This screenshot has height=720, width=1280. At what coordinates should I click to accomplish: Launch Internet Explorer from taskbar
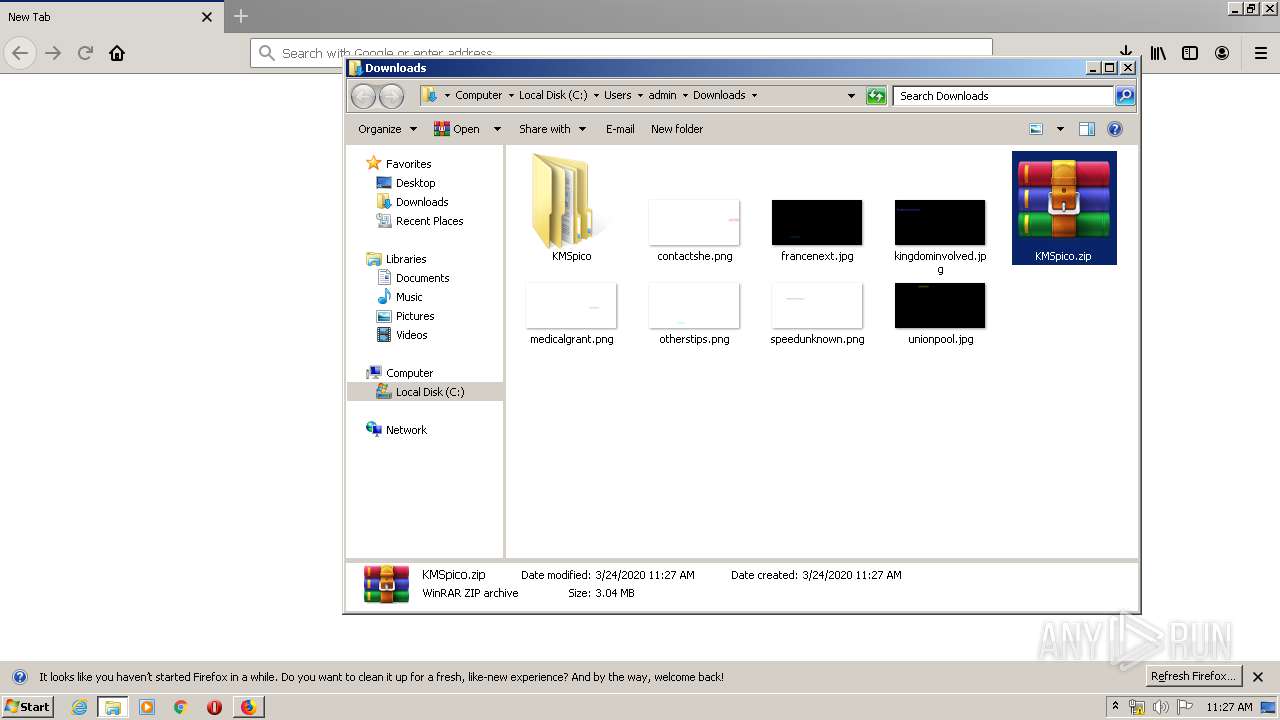tap(79, 707)
